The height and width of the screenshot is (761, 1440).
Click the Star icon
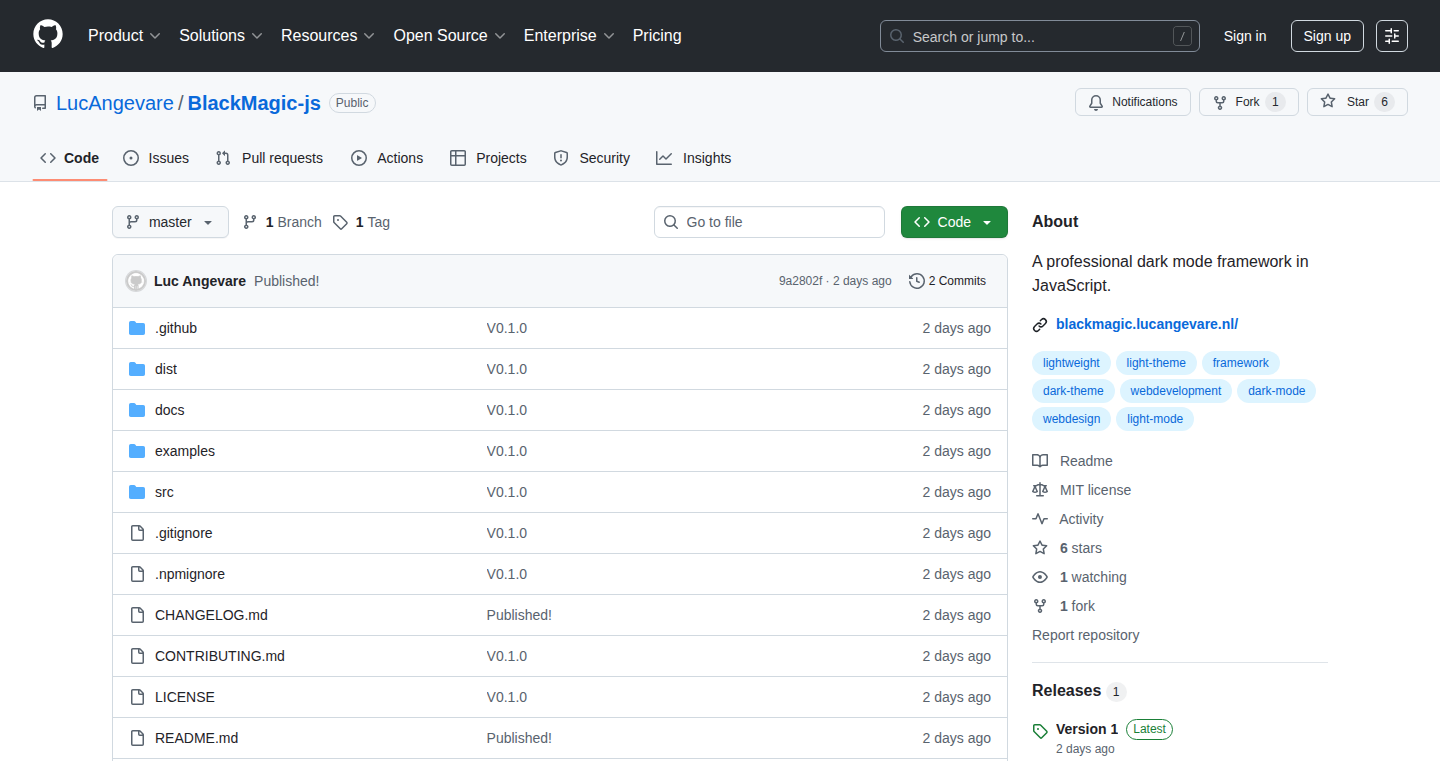click(1328, 102)
